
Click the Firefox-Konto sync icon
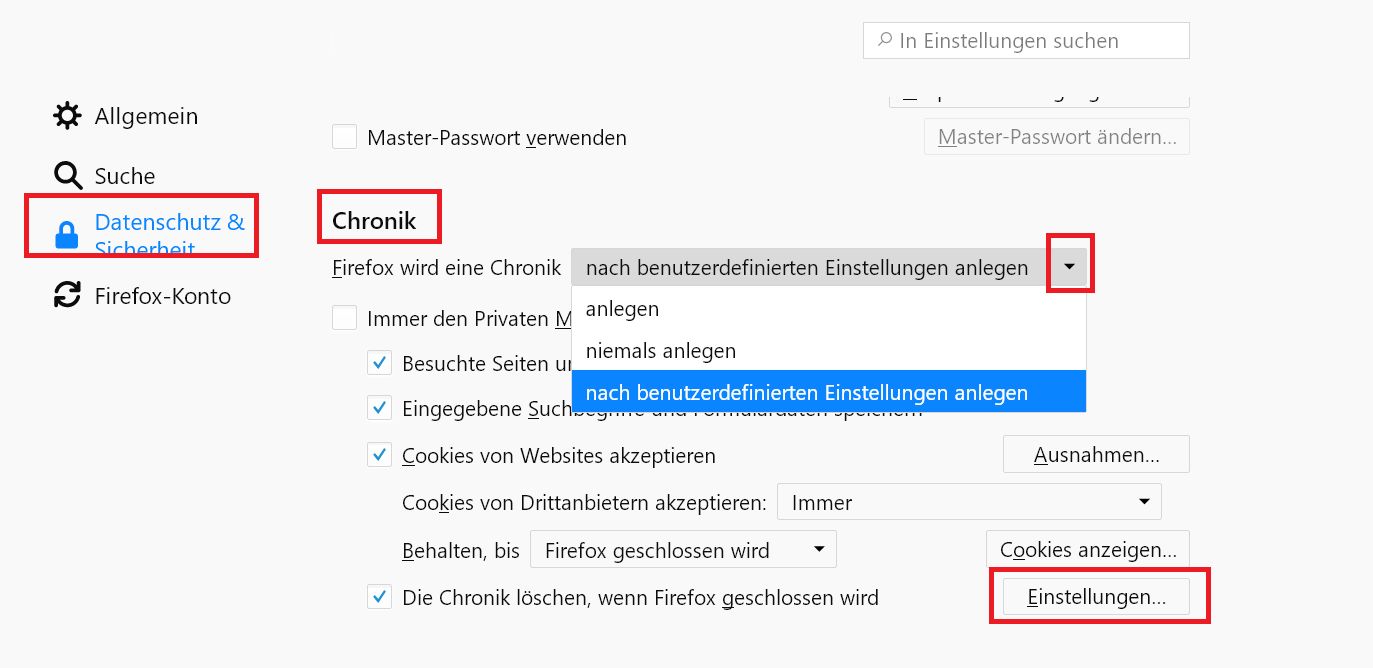coord(67,296)
